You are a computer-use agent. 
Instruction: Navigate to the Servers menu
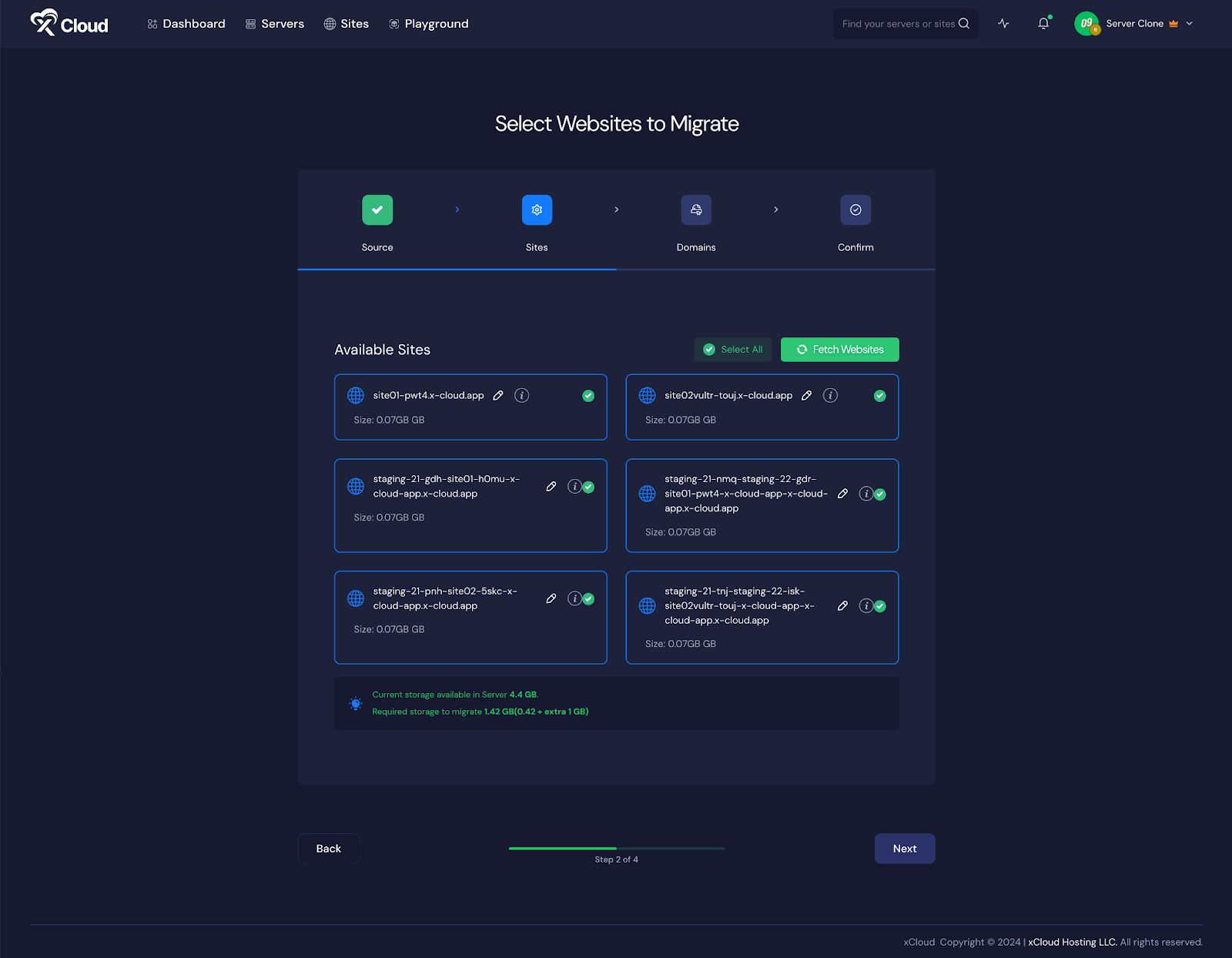(275, 23)
